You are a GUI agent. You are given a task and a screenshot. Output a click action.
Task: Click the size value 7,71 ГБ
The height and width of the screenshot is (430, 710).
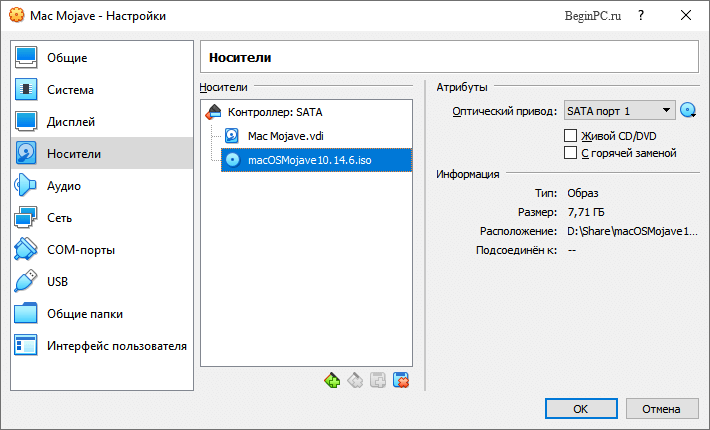586,212
